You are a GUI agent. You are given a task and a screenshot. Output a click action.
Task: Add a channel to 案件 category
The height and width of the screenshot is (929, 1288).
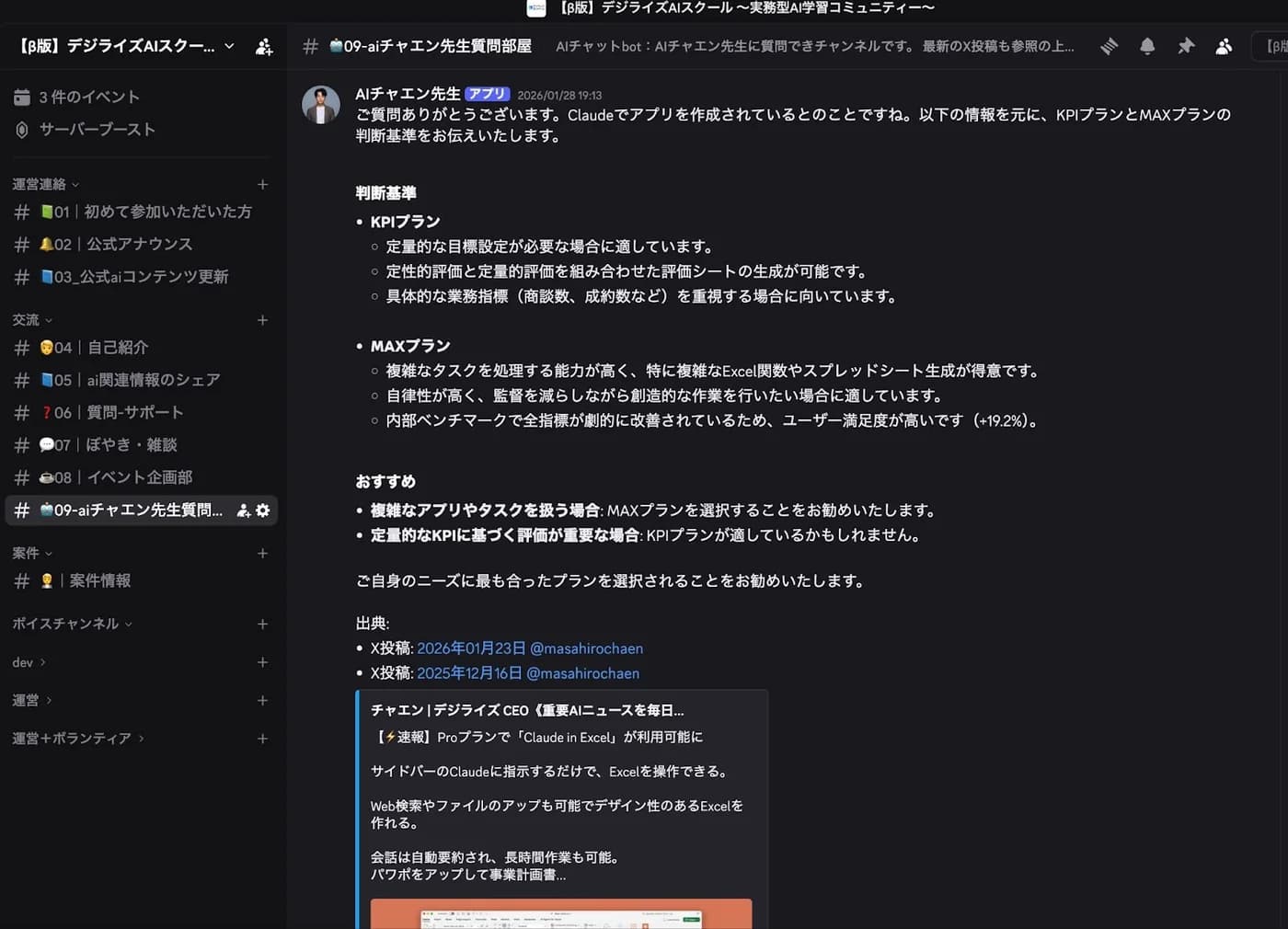tap(262, 553)
